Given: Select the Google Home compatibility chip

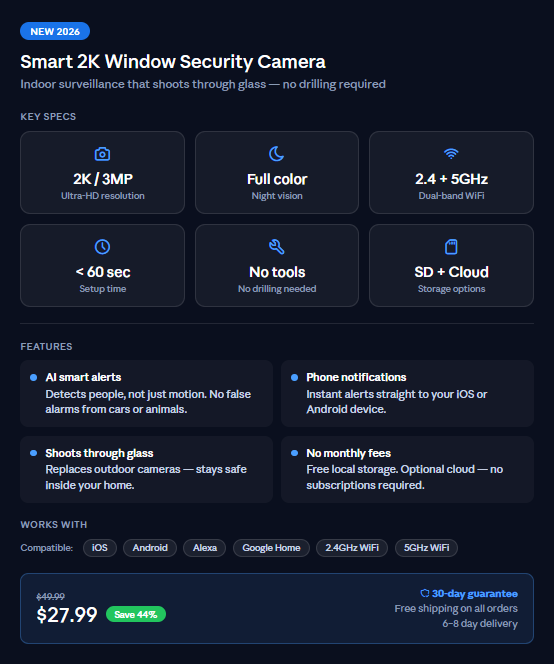Looking at the screenshot, I should click(x=271, y=548).
